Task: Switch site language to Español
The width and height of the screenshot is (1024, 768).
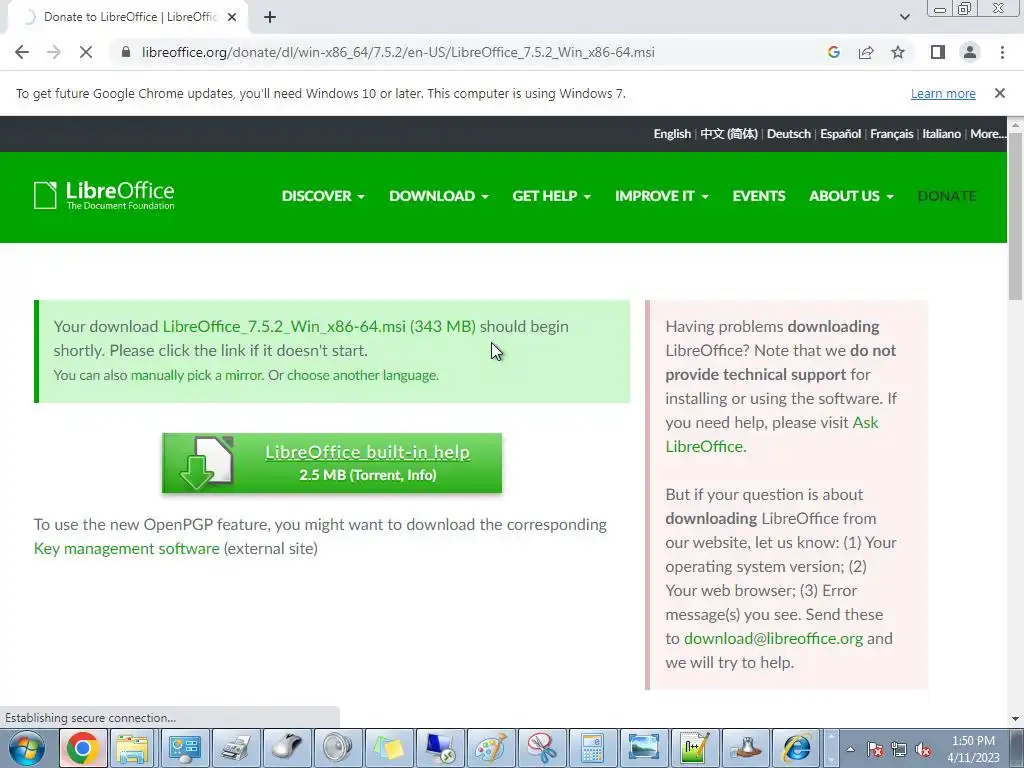Action: pyautogui.click(x=840, y=134)
